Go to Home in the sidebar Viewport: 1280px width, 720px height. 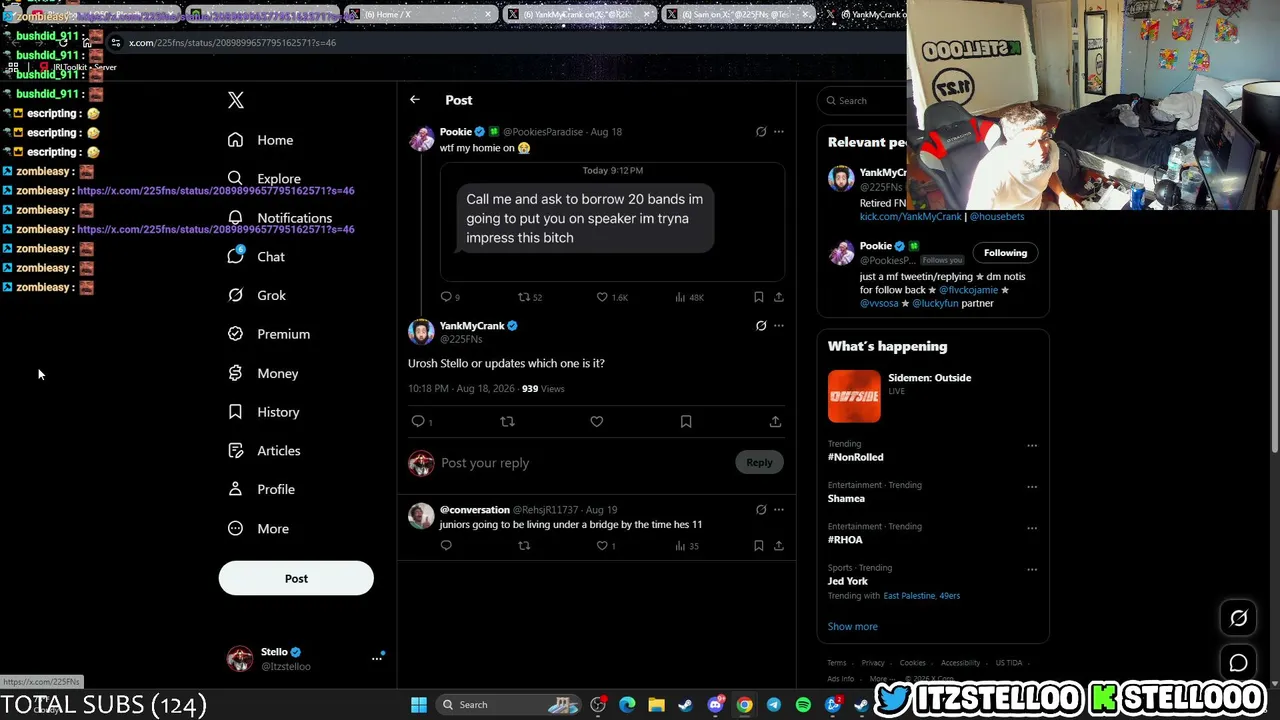point(260,140)
